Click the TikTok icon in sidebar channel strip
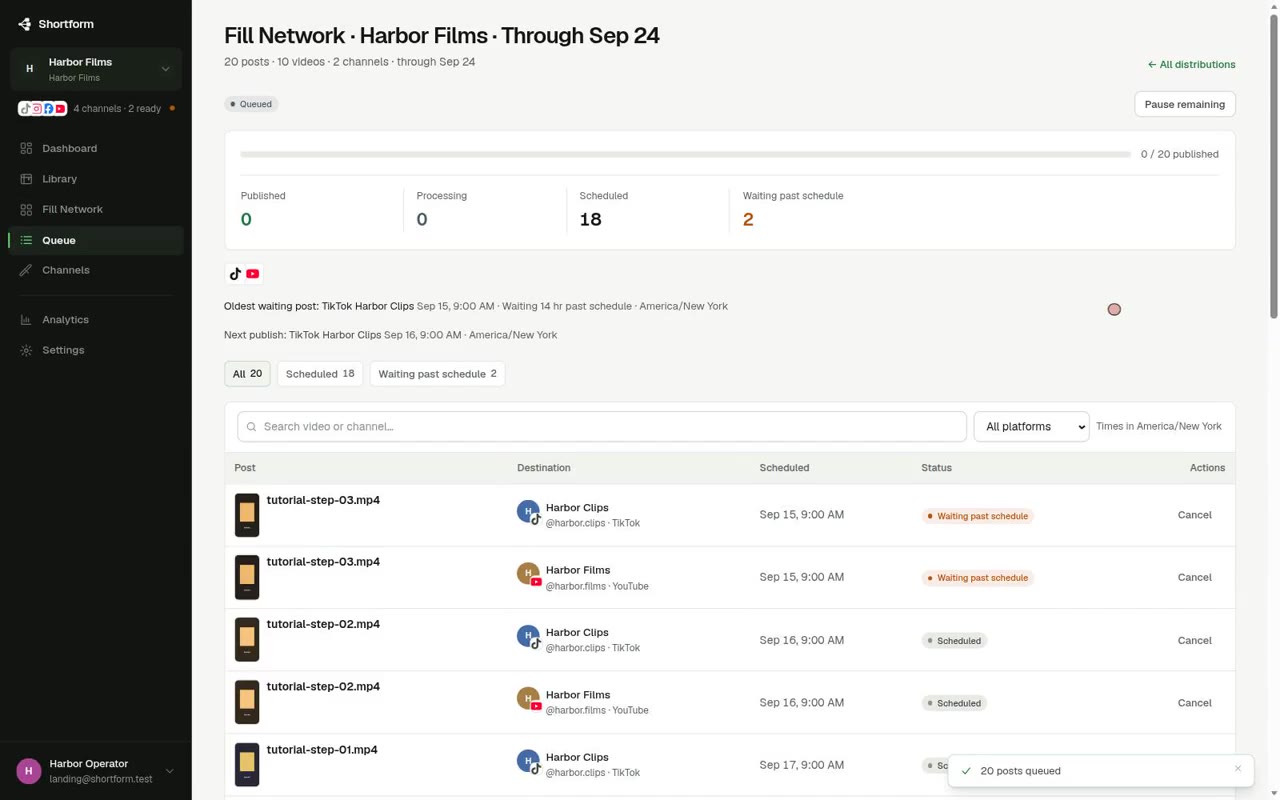Screen dimensions: 1280x800 24,108
